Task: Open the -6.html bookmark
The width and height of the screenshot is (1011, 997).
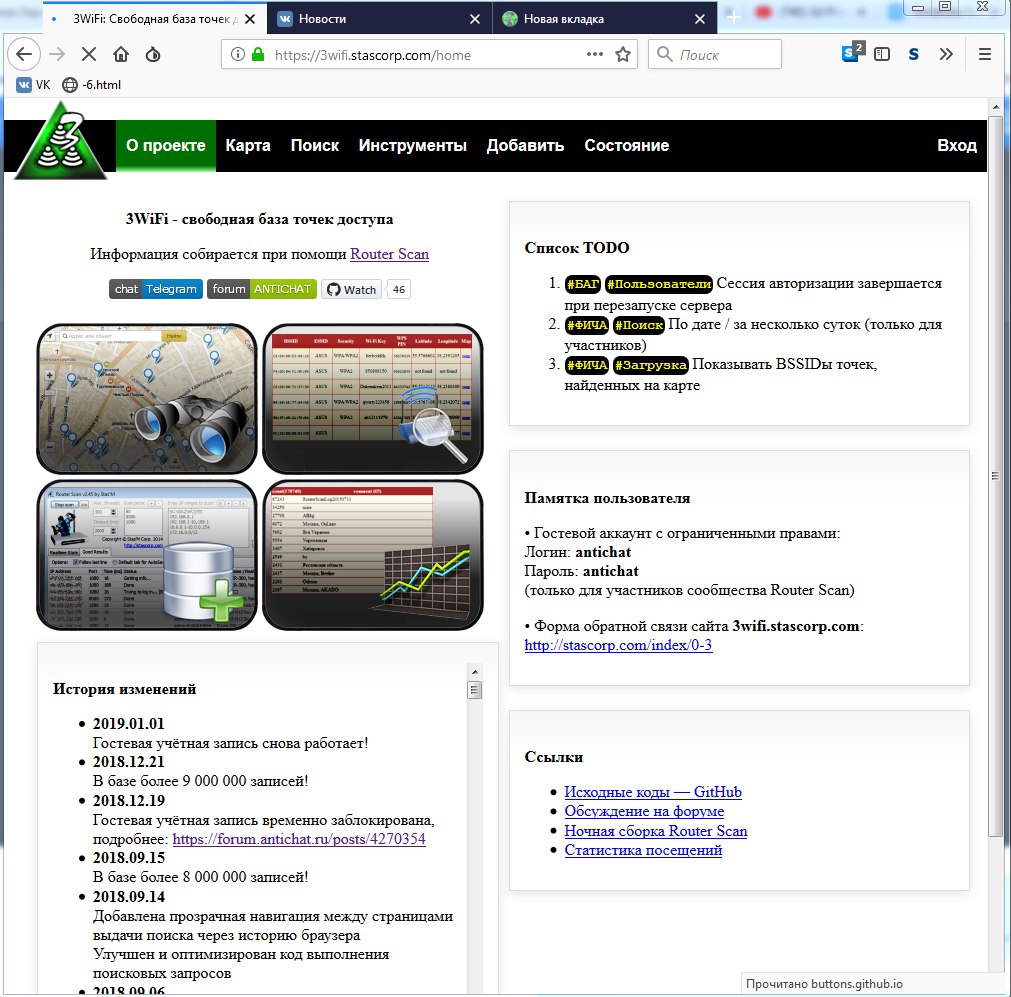Action: click(x=92, y=84)
